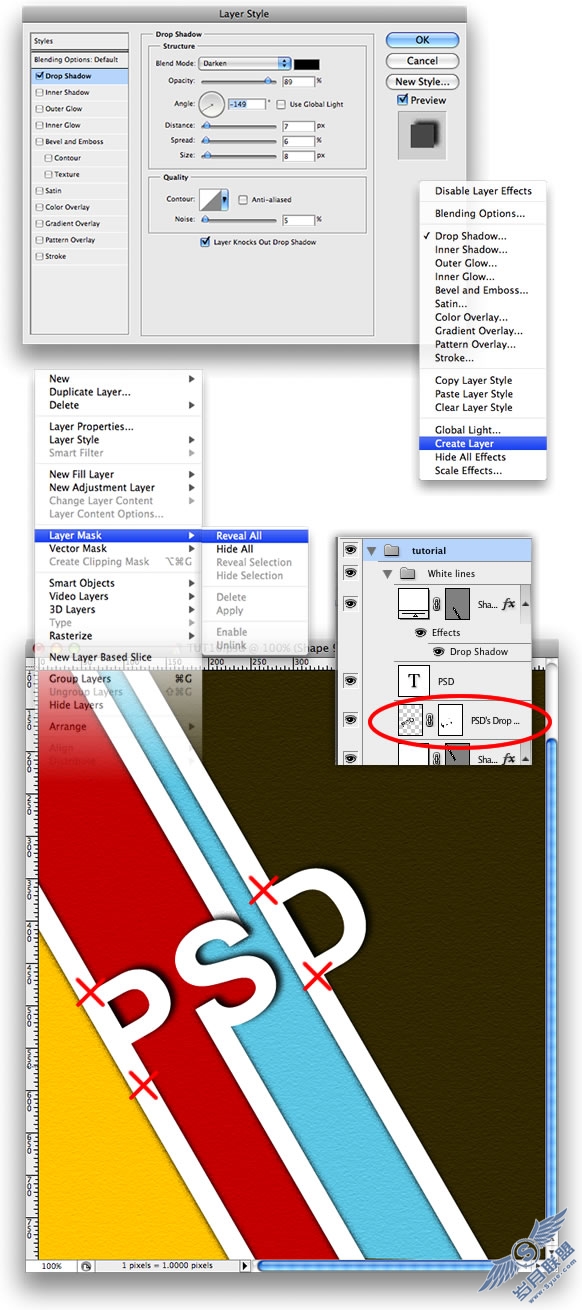Click the White lines folder icon
The image size is (582, 1310).
(x=407, y=574)
